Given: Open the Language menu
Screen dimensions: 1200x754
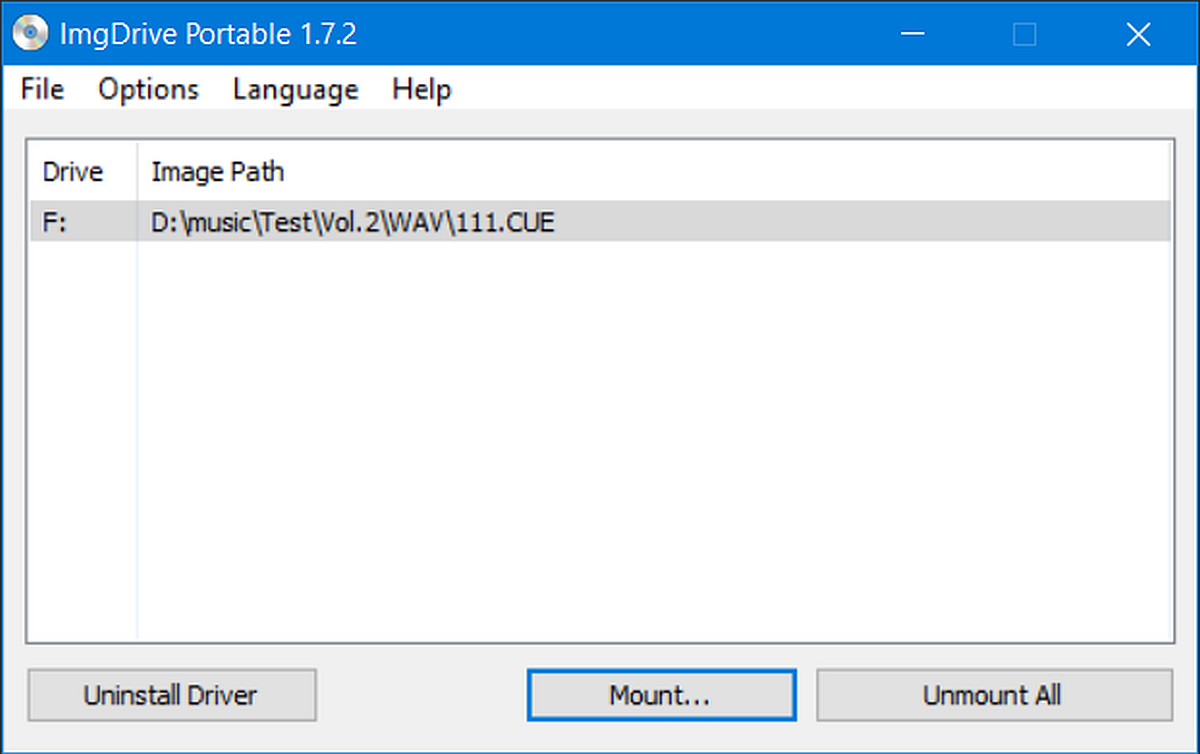Looking at the screenshot, I should 295,89.
